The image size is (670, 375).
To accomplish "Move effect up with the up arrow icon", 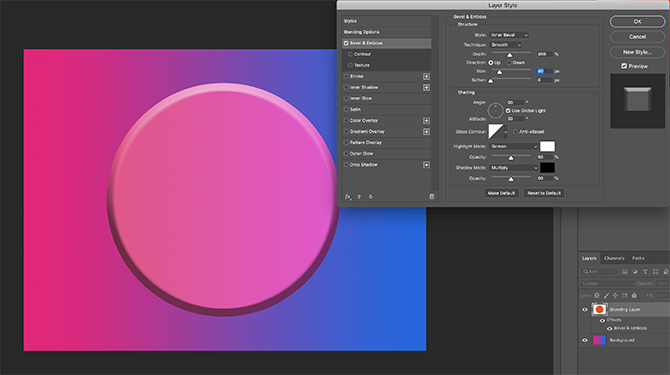I will coord(359,197).
